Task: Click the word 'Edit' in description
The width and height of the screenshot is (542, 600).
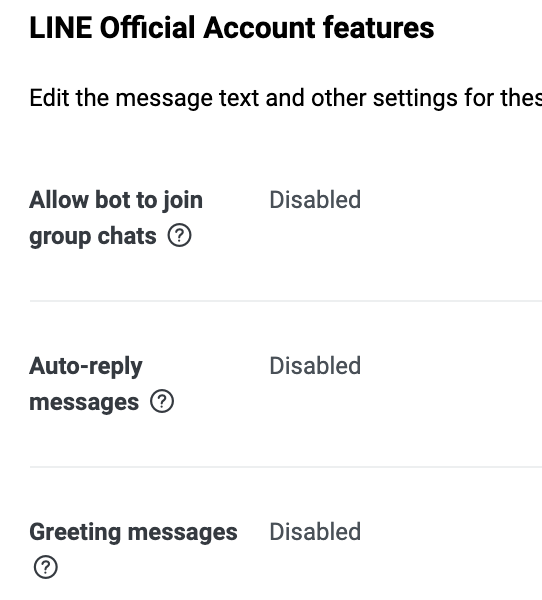Action: pyautogui.click(x=49, y=98)
